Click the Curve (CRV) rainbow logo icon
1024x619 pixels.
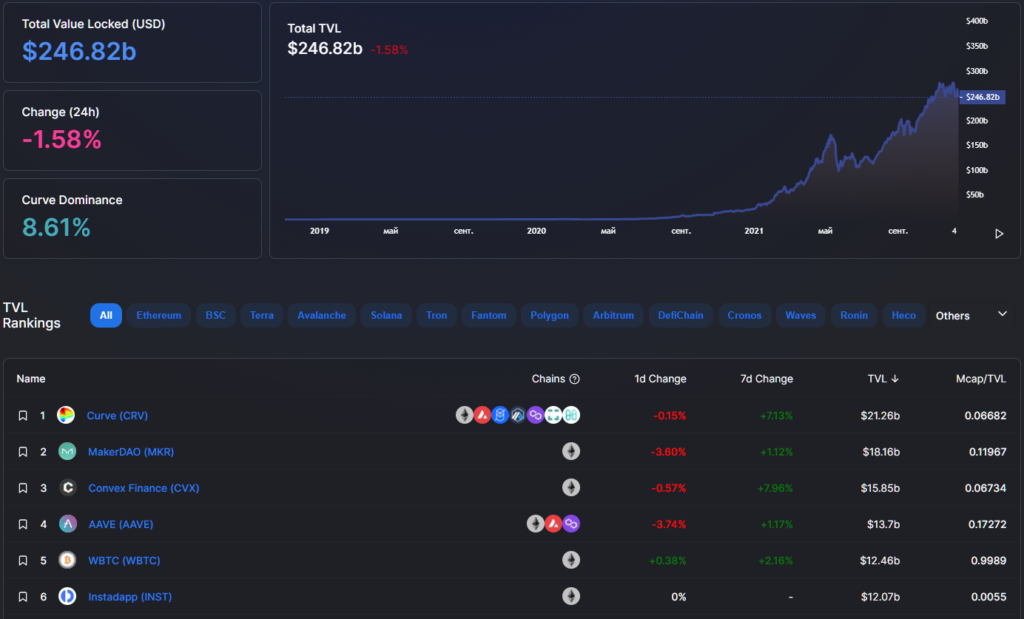coord(66,415)
